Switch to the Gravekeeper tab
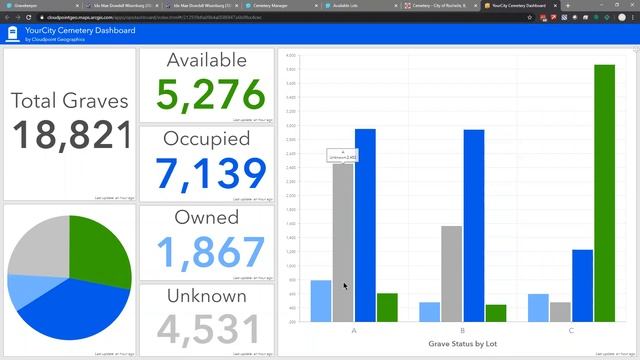 (x=41, y=6)
